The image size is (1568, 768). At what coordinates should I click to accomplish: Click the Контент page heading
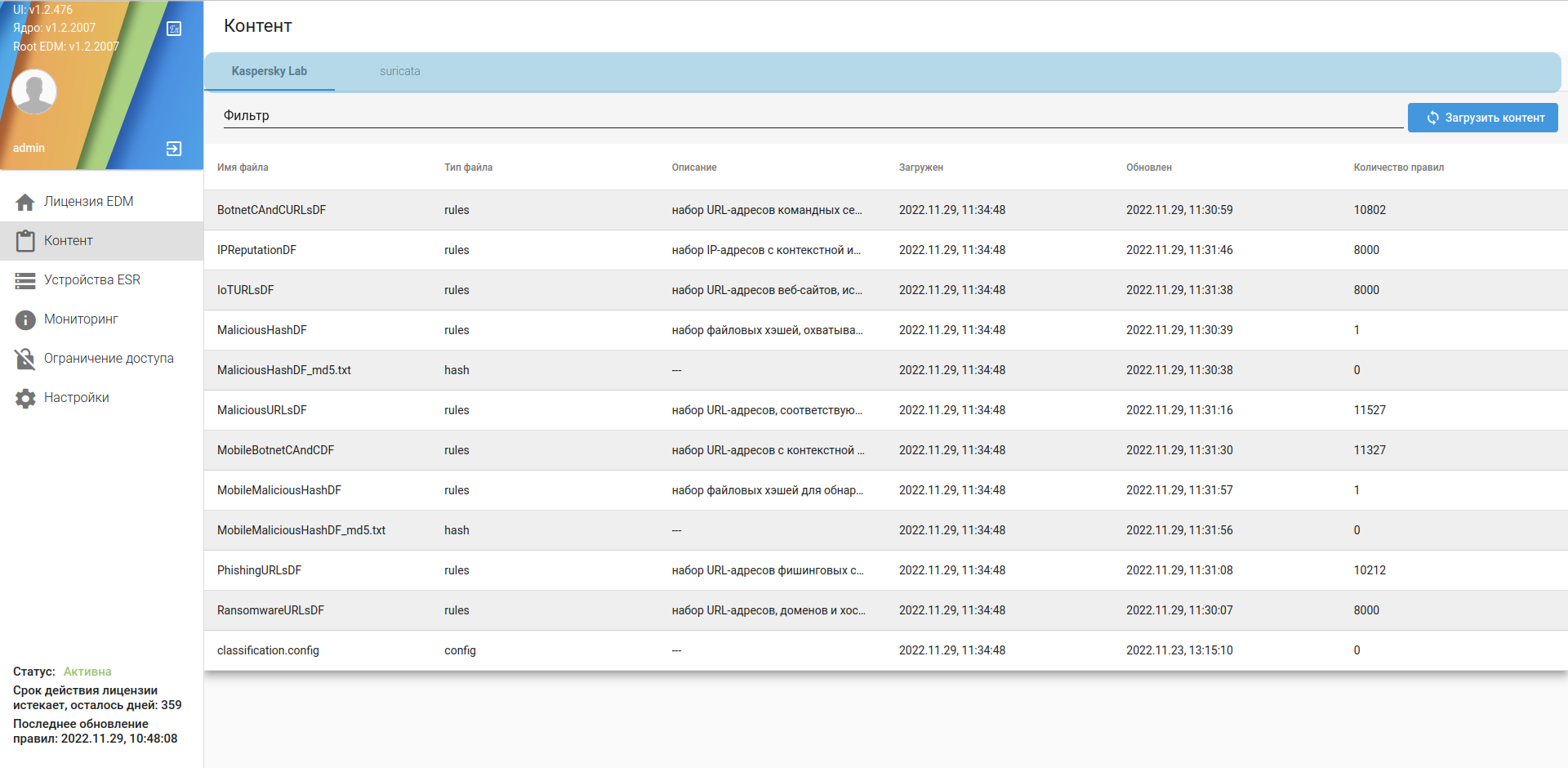tap(258, 26)
